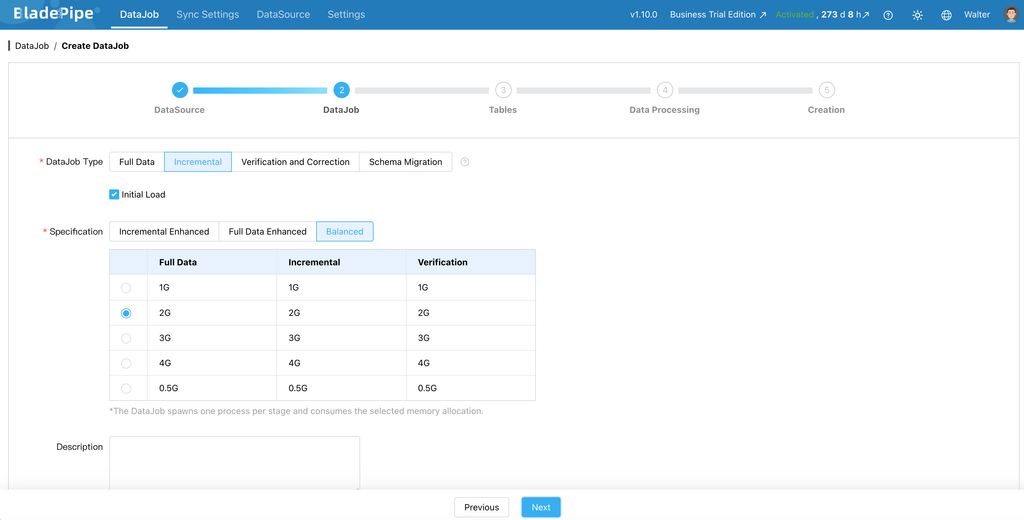Viewport: 1024px width, 520px height.
Task: Open the language globe icon
Action: 946,15
